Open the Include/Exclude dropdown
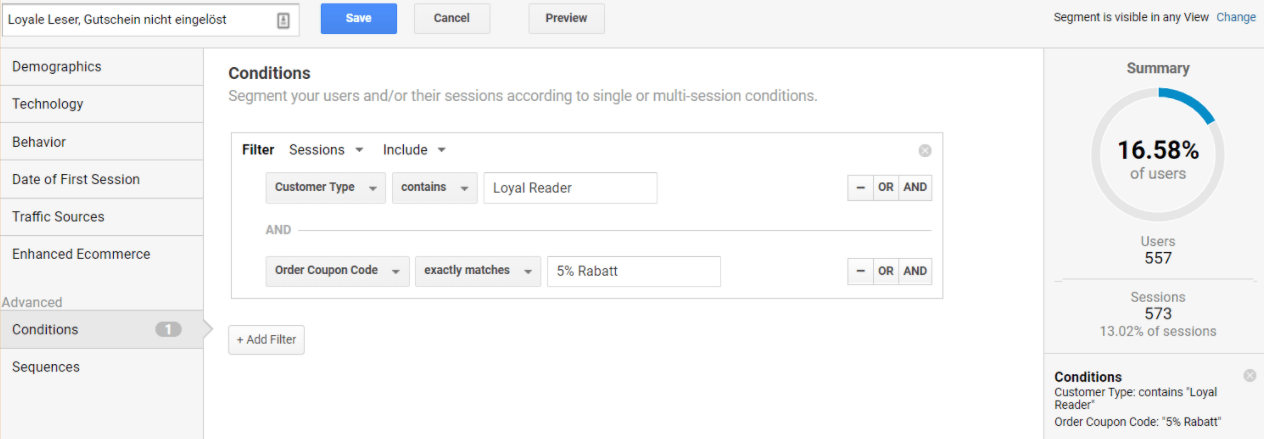Image resolution: width=1264 pixels, height=439 pixels. pyautogui.click(x=414, y=150)
